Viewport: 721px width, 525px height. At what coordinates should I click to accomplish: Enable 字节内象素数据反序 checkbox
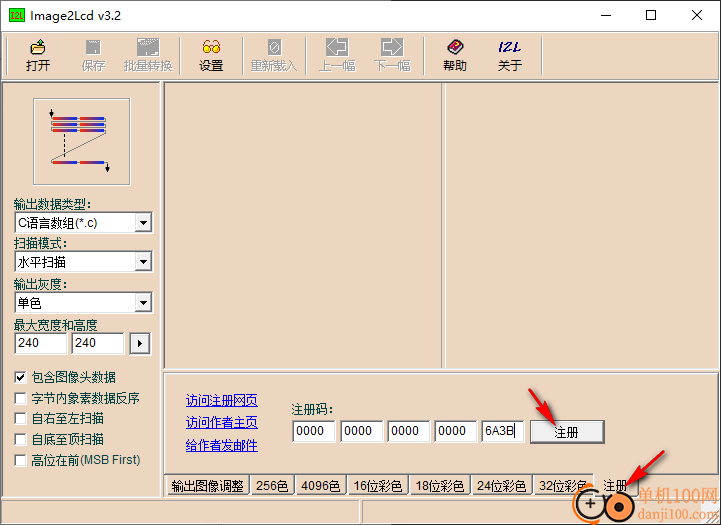20,398
